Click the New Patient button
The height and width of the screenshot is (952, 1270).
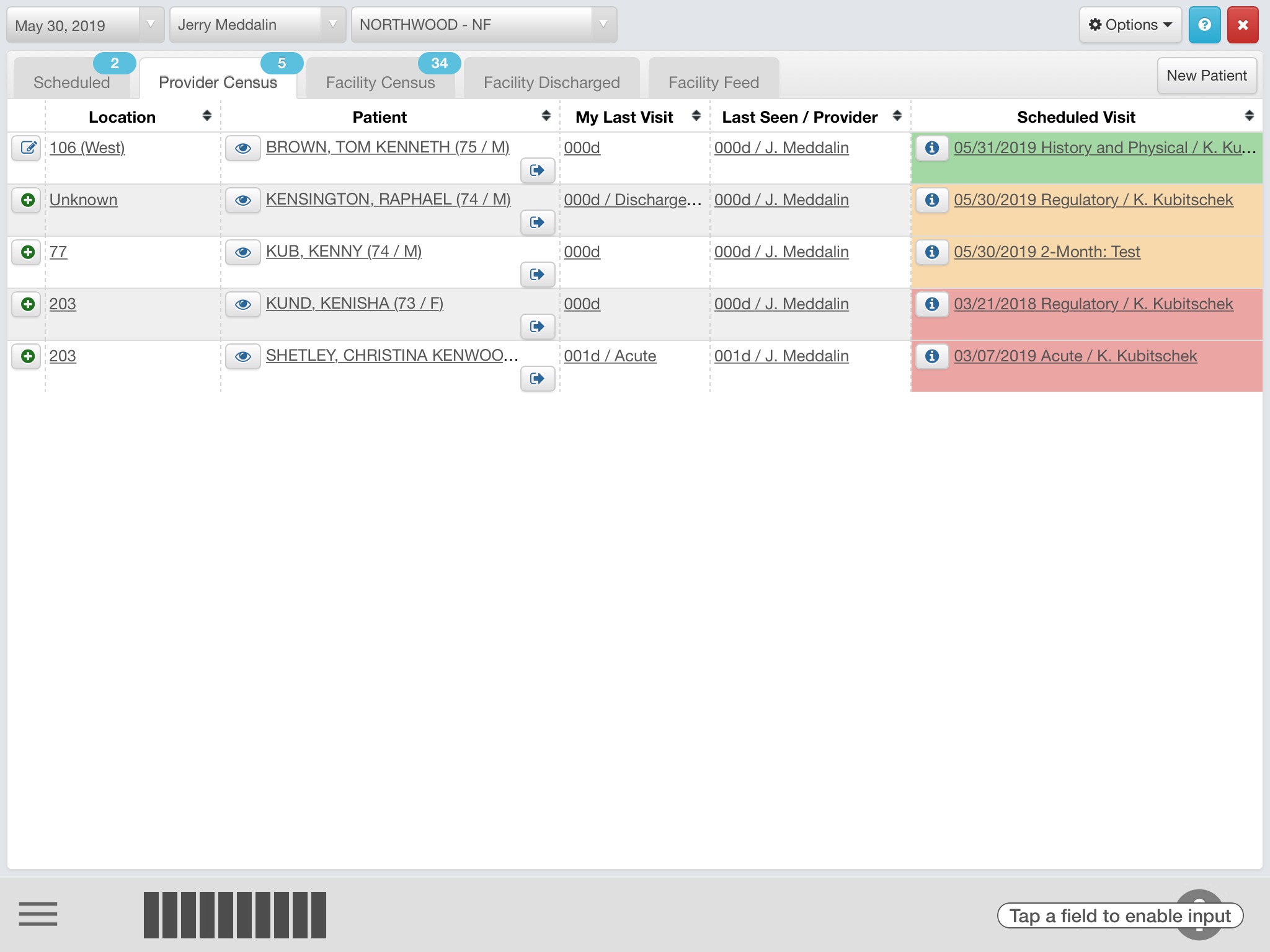pos(1206,75)
